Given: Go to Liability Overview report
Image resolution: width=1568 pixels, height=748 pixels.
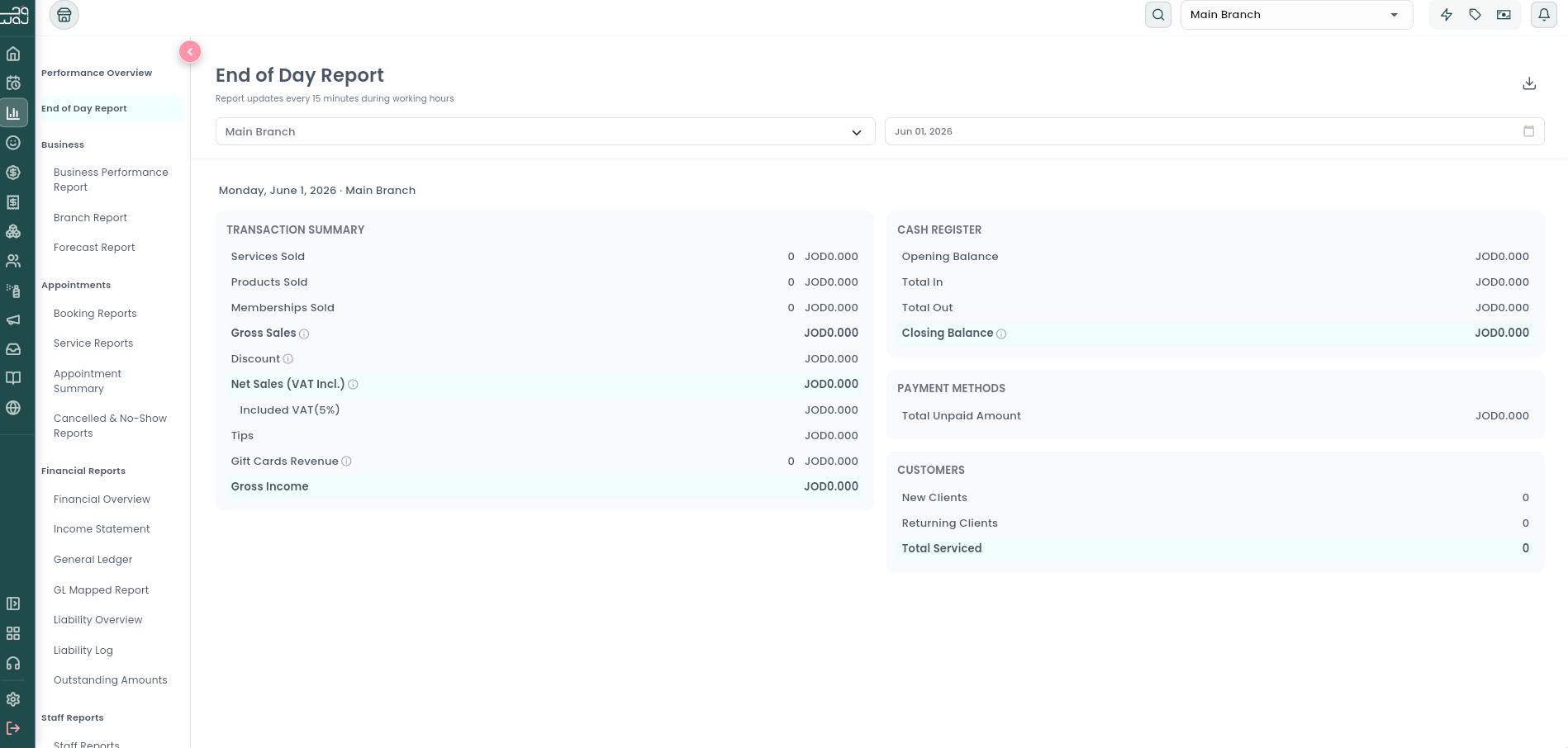Looking at the screenshot, I should pyautogui.click(x=97, y=620).
